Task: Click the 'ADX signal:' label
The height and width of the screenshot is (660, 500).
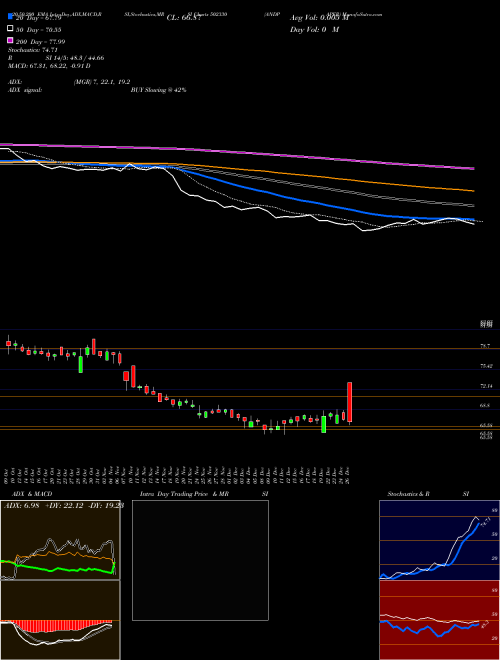Action: (x=25, y=90)
